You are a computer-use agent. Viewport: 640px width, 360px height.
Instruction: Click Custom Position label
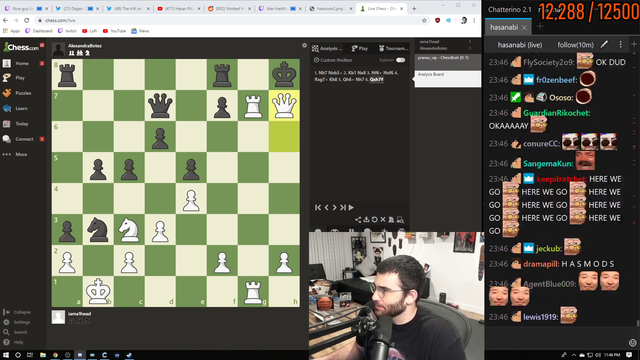[336, 60]
